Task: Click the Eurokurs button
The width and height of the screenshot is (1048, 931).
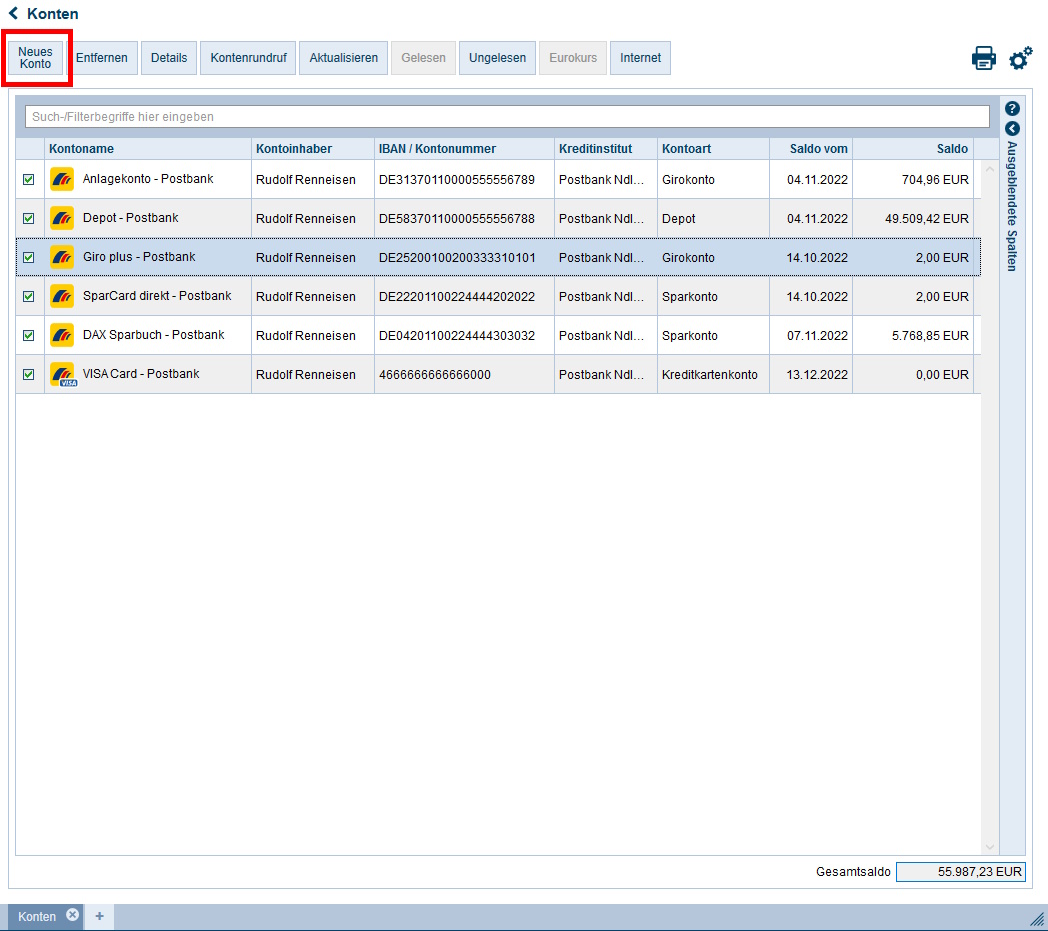Action: (573, 58)
